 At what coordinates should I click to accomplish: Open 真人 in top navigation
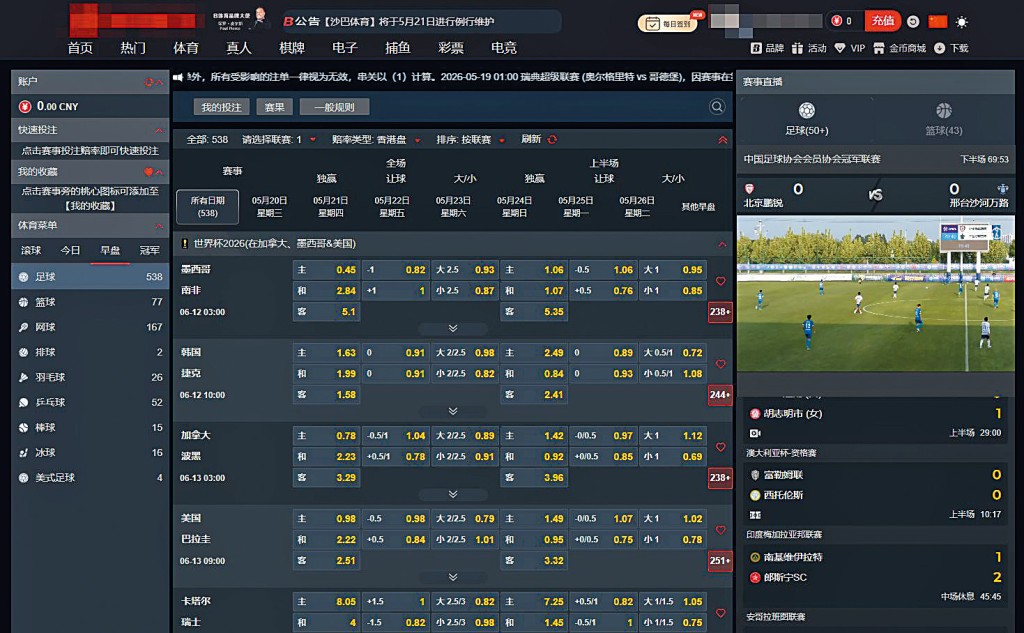click(x=239, y=48)
